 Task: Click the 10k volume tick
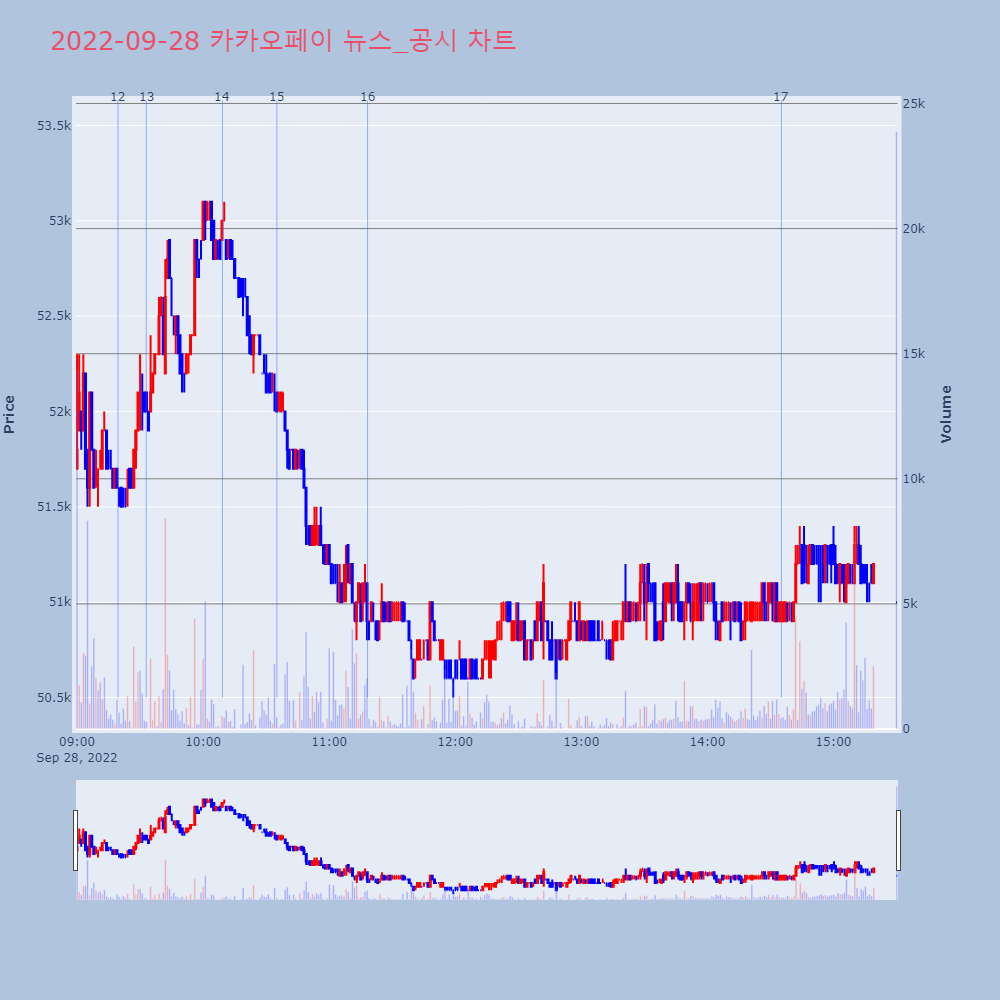click(x=914, y=479)
